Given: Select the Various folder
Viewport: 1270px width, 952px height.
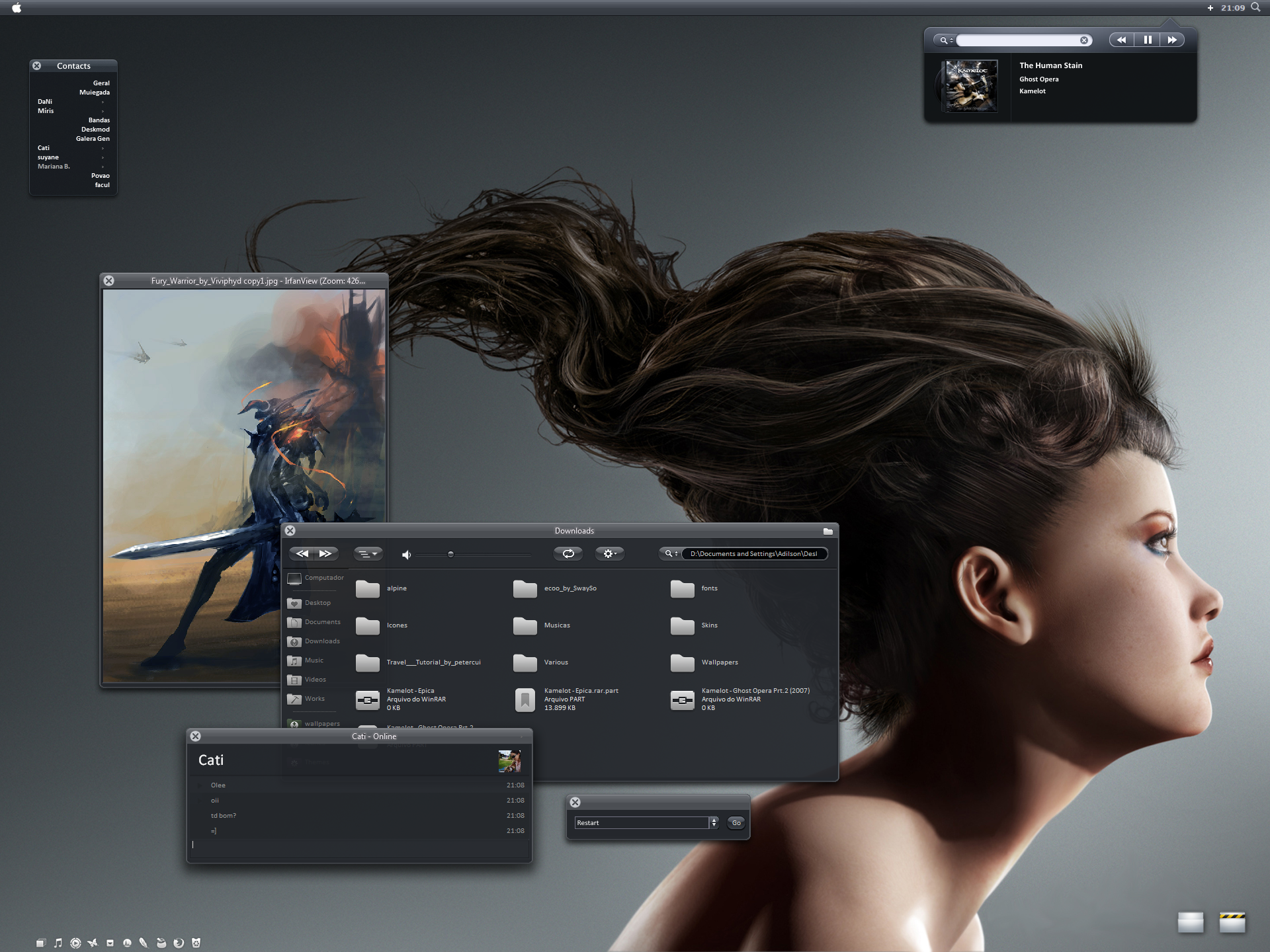Looking at the screenshot, I should (x=540, y=662).
